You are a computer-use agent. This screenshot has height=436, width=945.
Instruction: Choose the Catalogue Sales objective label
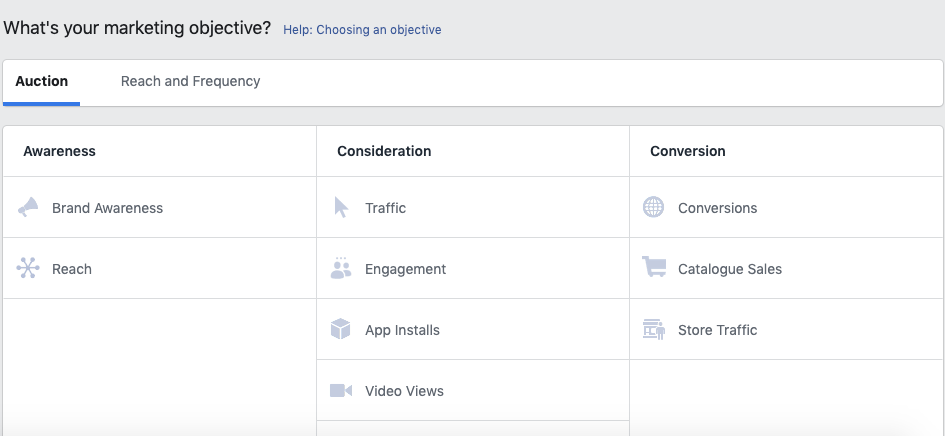coord(730,269)
